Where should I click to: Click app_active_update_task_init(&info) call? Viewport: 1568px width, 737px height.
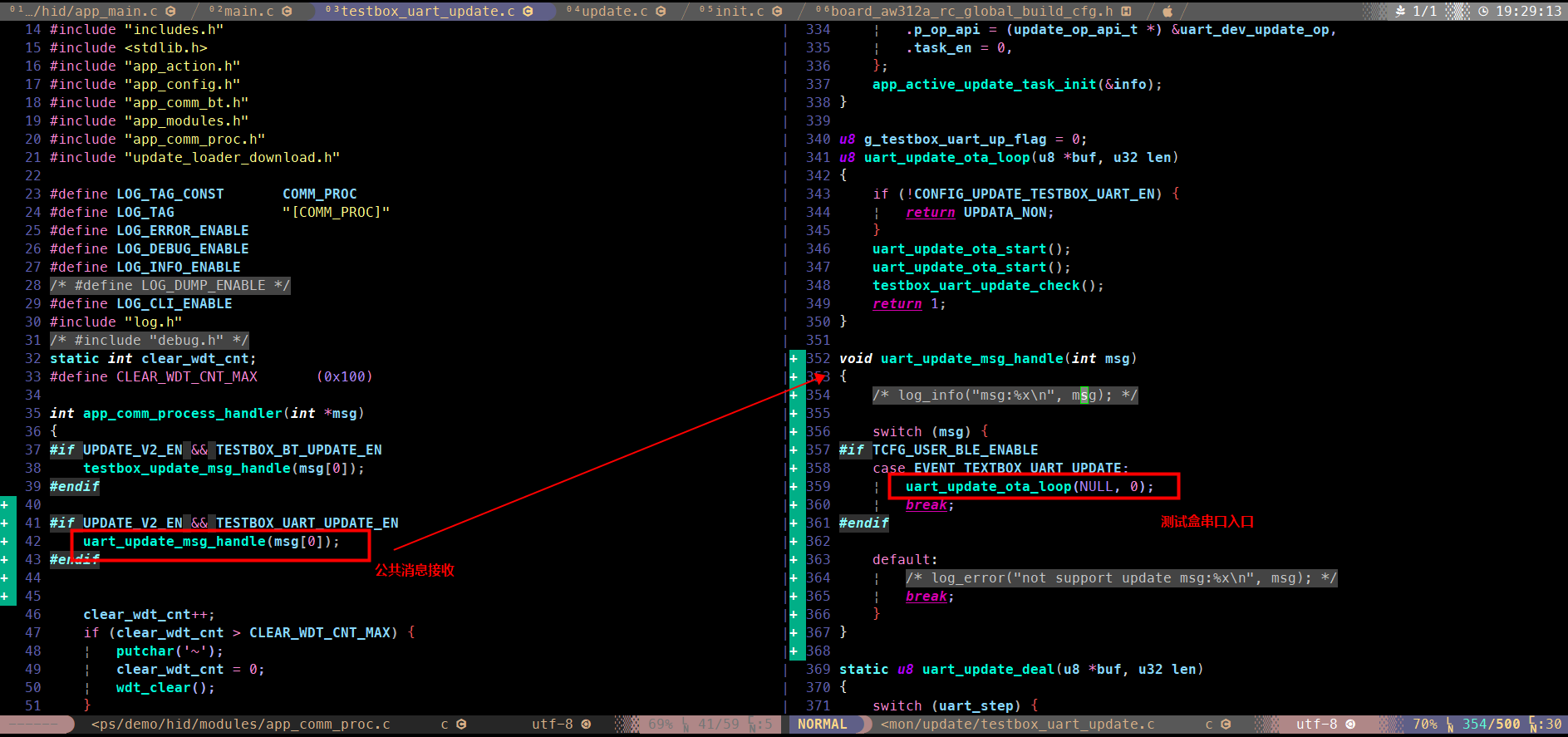pyautogui.click(x=1018, y=85)
